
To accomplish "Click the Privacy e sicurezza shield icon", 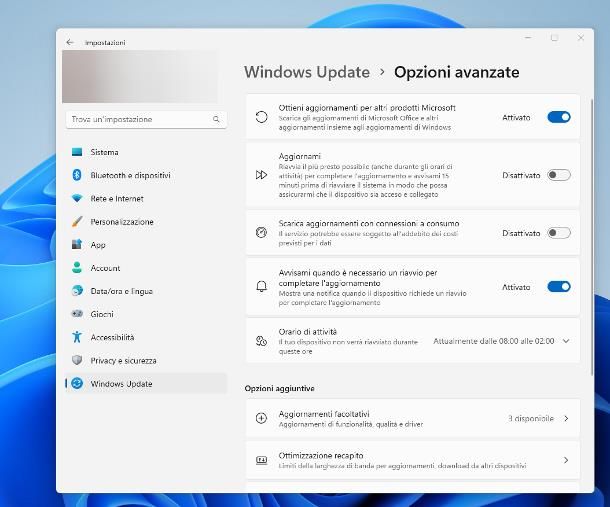I will 77,360.
